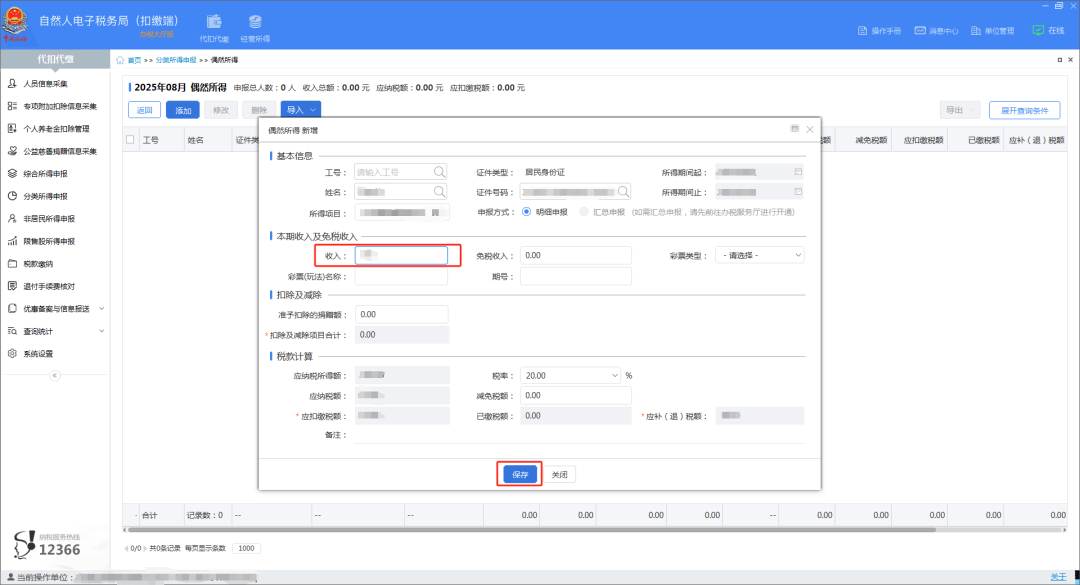Open 税款缴纳 from sidebar
Viewport: 1080px width, 585px height.
pos(37,264)
